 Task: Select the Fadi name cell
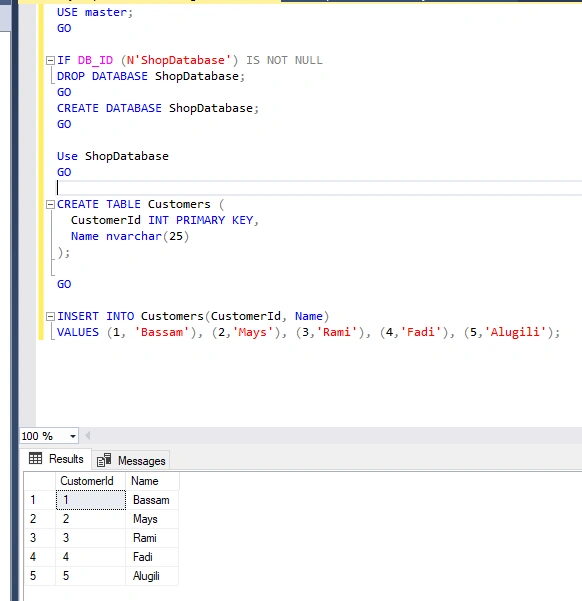pyautogui.click(x=152, y=557)
